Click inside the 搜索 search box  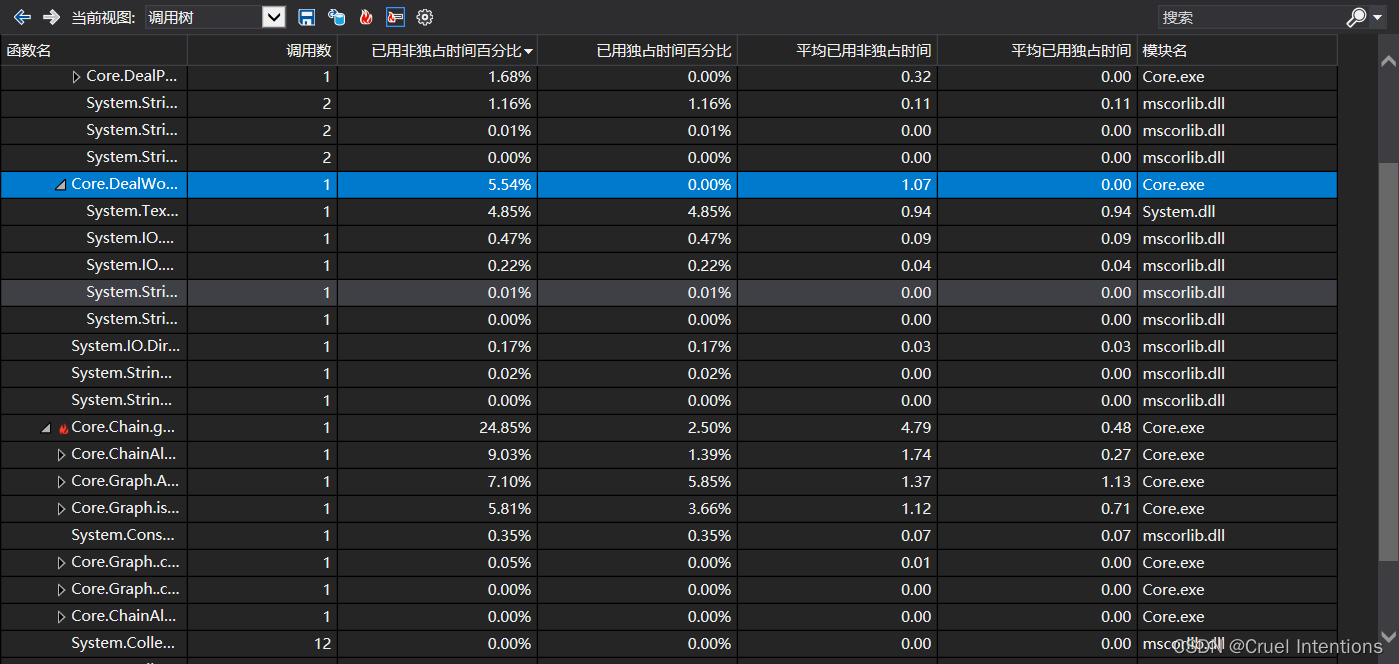coord(1250,17)
